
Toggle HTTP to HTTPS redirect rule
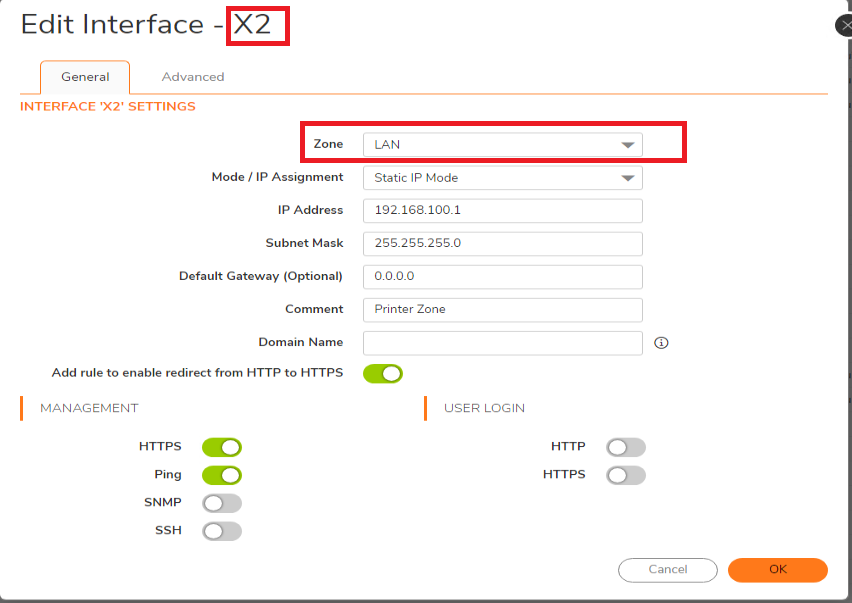383,373
